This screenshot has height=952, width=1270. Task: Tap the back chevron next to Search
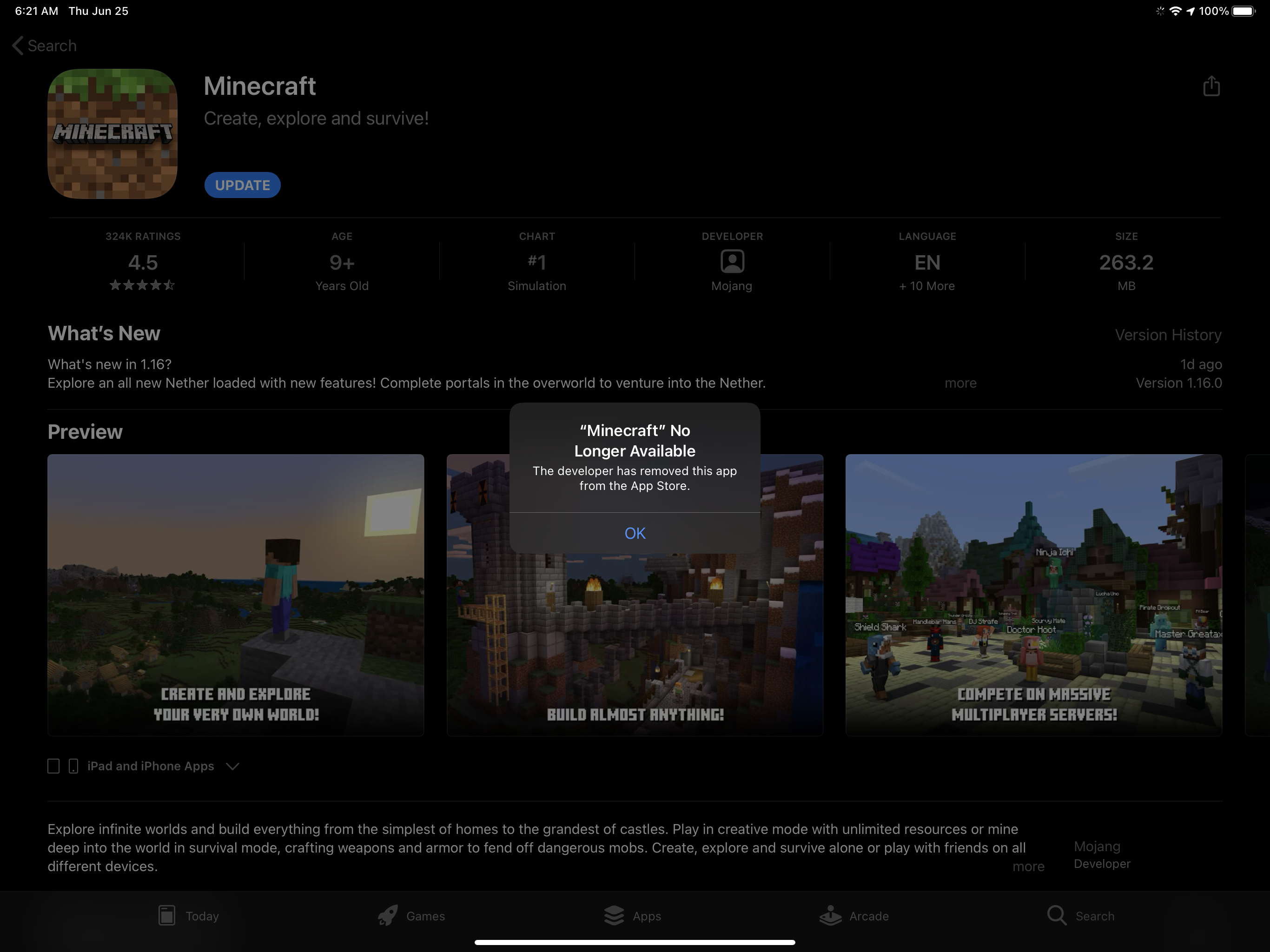tap(18, 46)
